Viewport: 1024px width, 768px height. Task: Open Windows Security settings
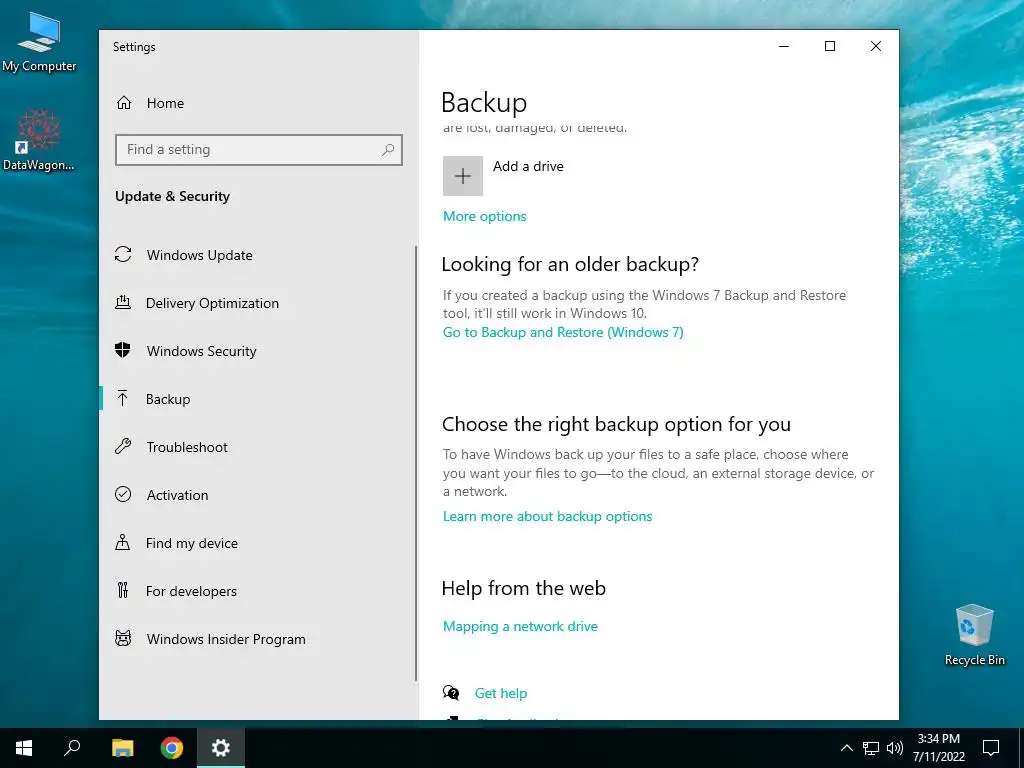coord(259,351)
